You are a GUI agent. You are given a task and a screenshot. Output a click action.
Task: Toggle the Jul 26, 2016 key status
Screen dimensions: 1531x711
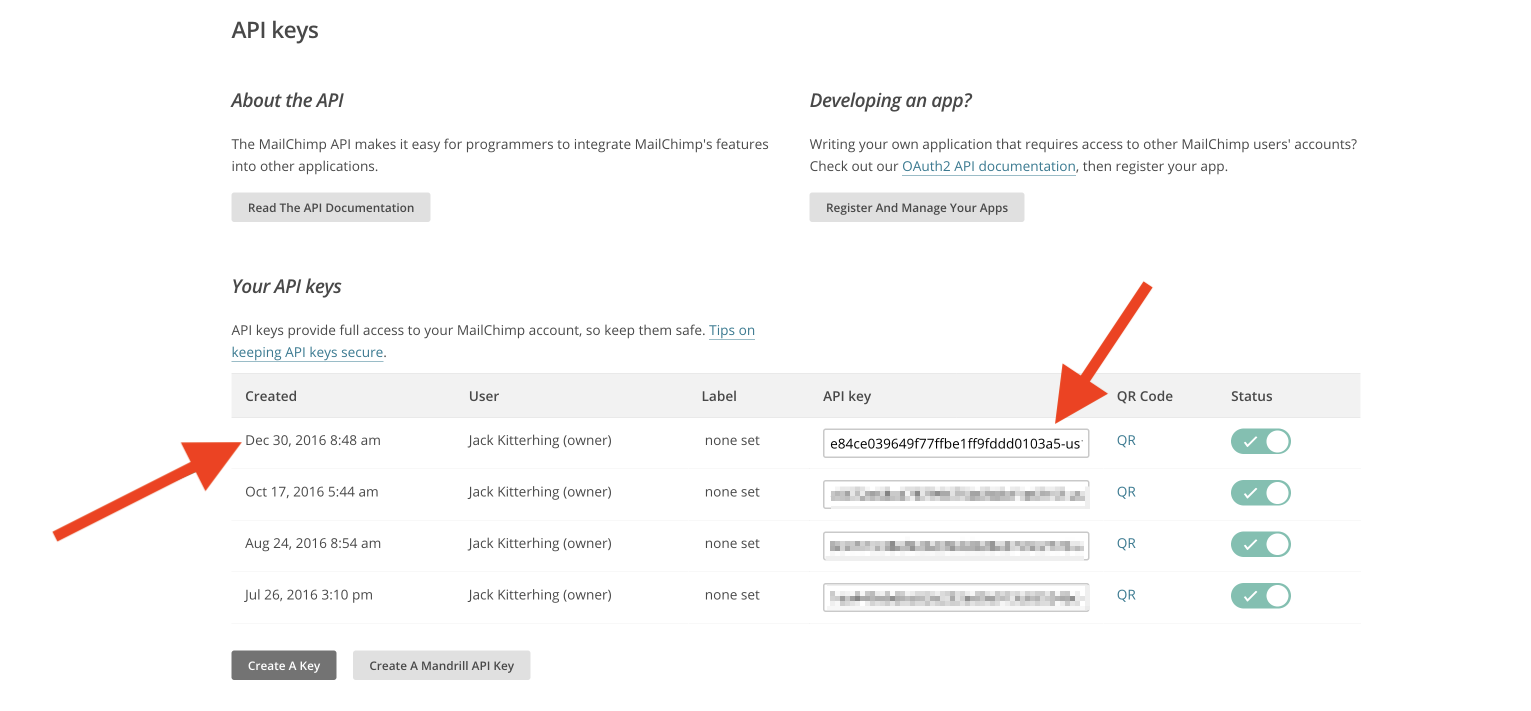point(1260,595)
